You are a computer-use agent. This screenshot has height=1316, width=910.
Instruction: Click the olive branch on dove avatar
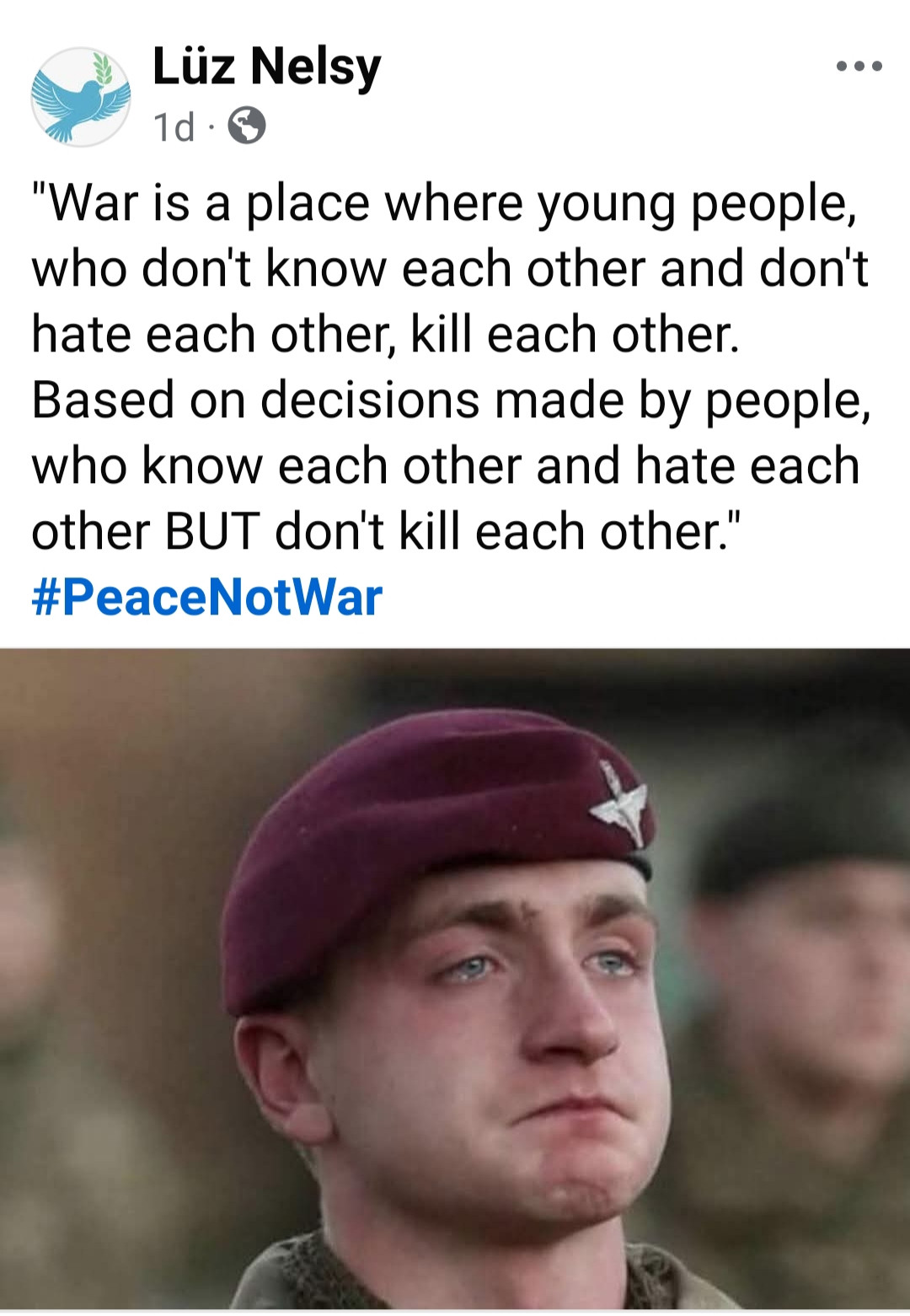[102, 67]
